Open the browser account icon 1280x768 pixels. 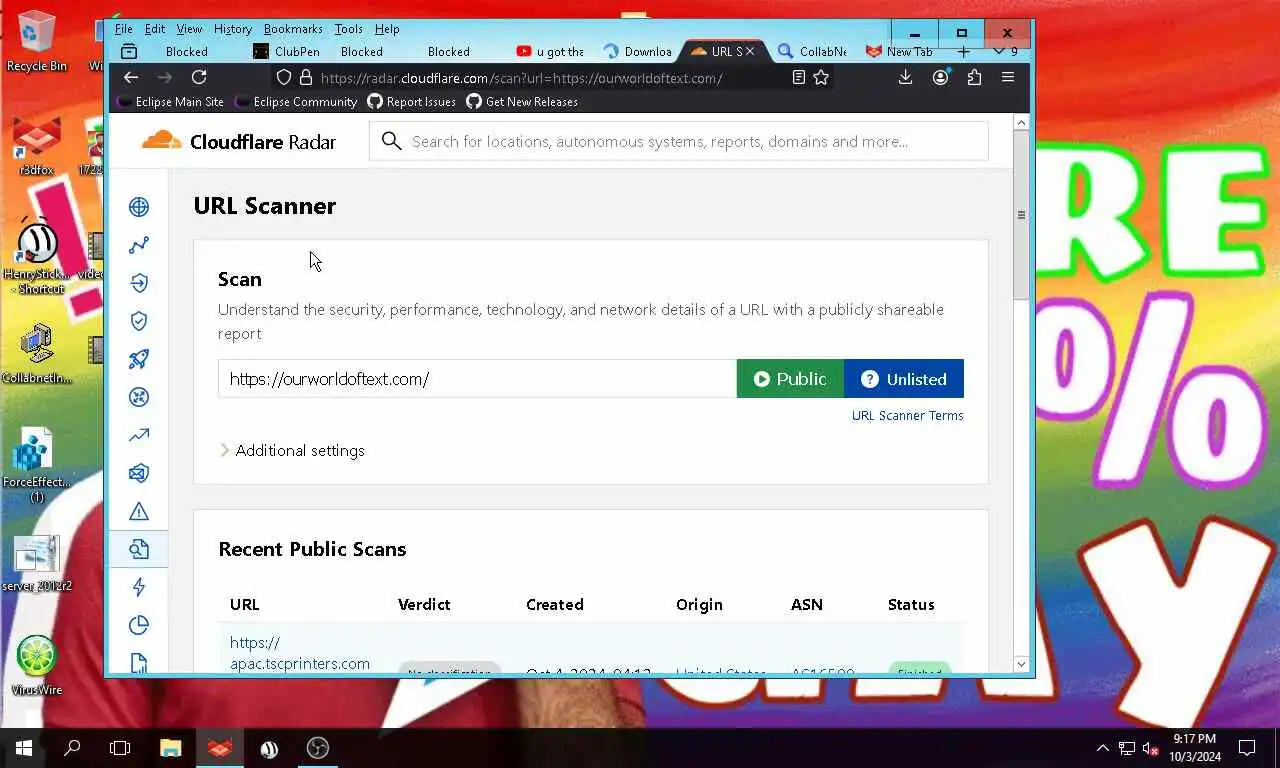tap(940, 77)
